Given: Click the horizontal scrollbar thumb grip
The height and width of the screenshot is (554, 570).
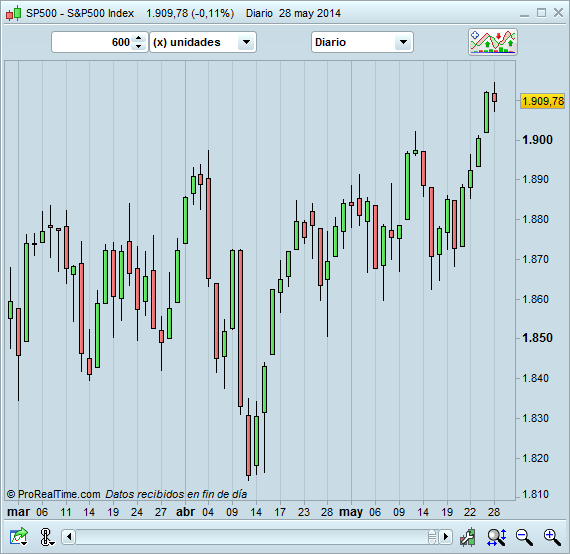Looking at the screenshot, I should (432, 537).
